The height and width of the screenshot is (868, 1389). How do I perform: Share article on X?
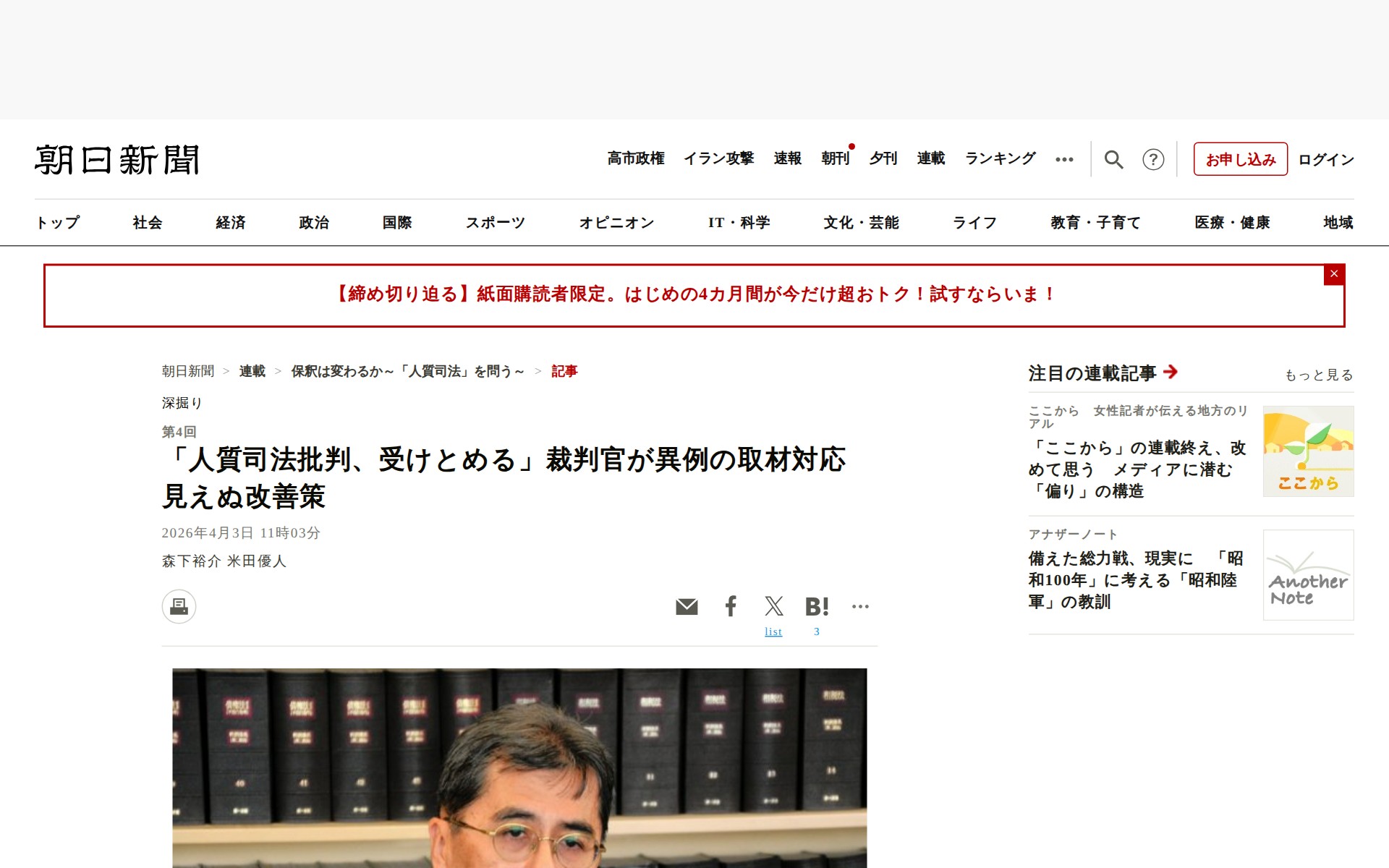point(773,606)
